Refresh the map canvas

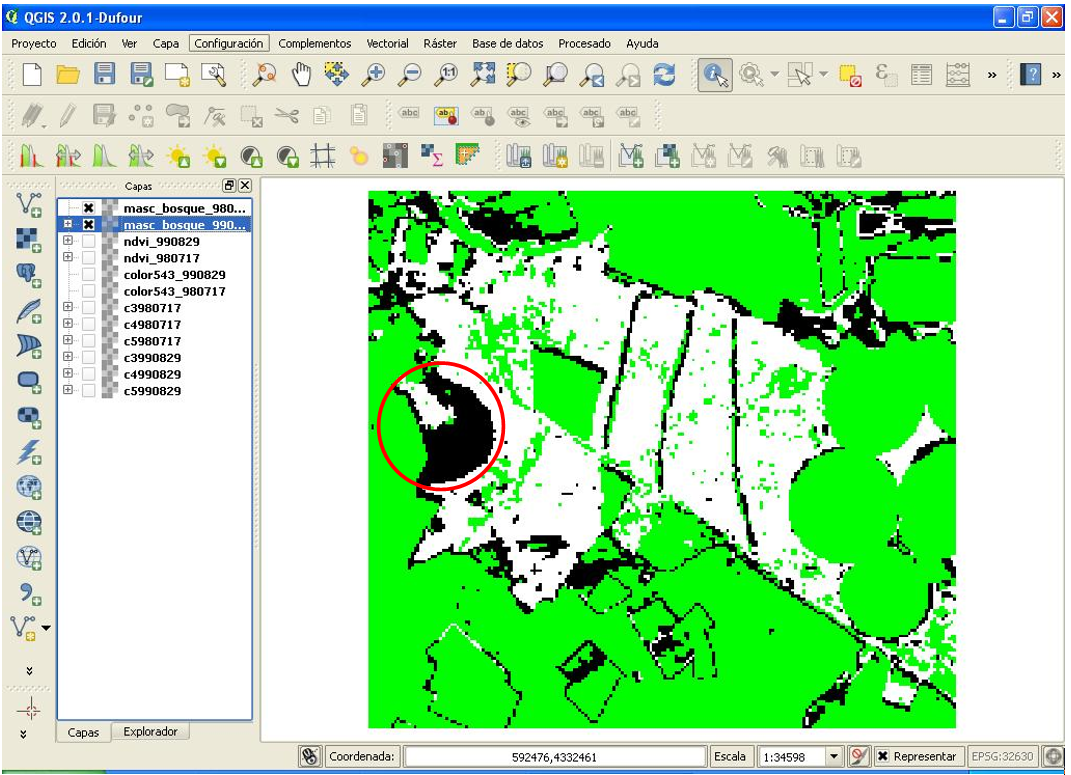coord(664,74)
